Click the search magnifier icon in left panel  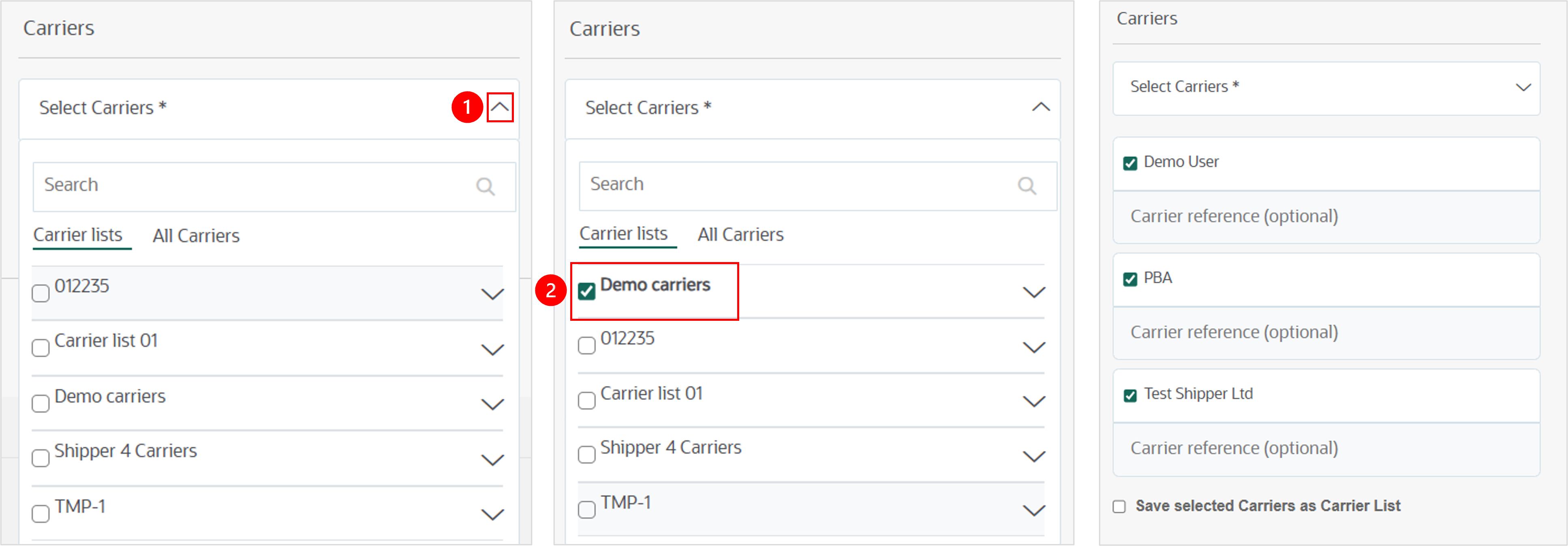pos(485,186)
